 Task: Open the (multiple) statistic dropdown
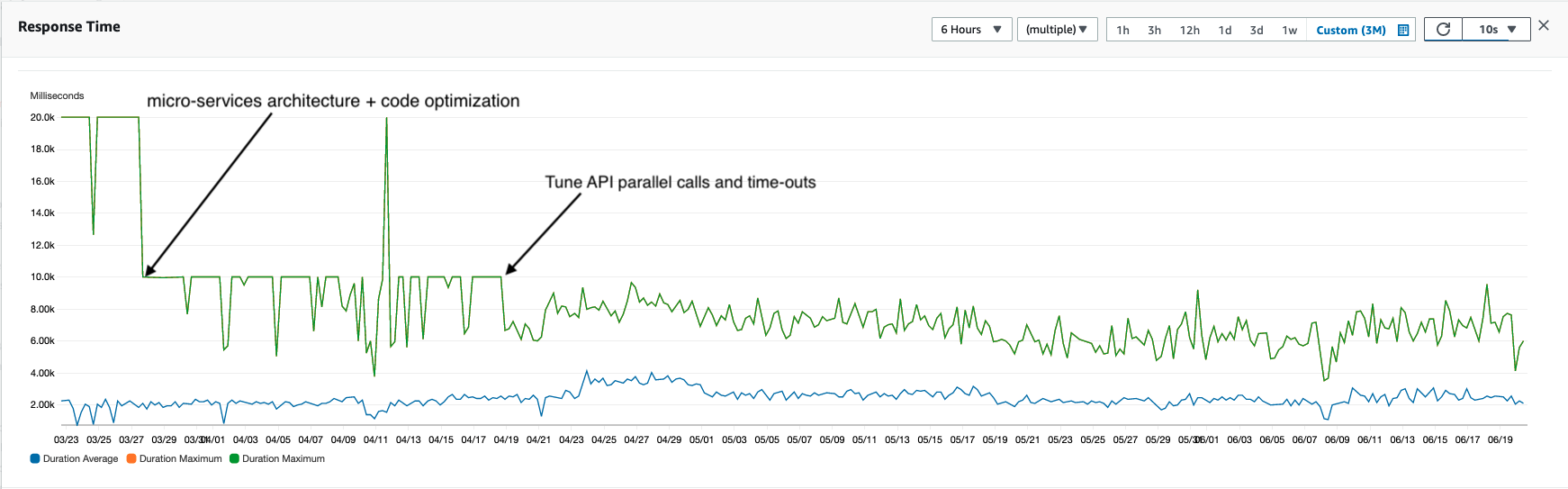(x=1058, y=30)
